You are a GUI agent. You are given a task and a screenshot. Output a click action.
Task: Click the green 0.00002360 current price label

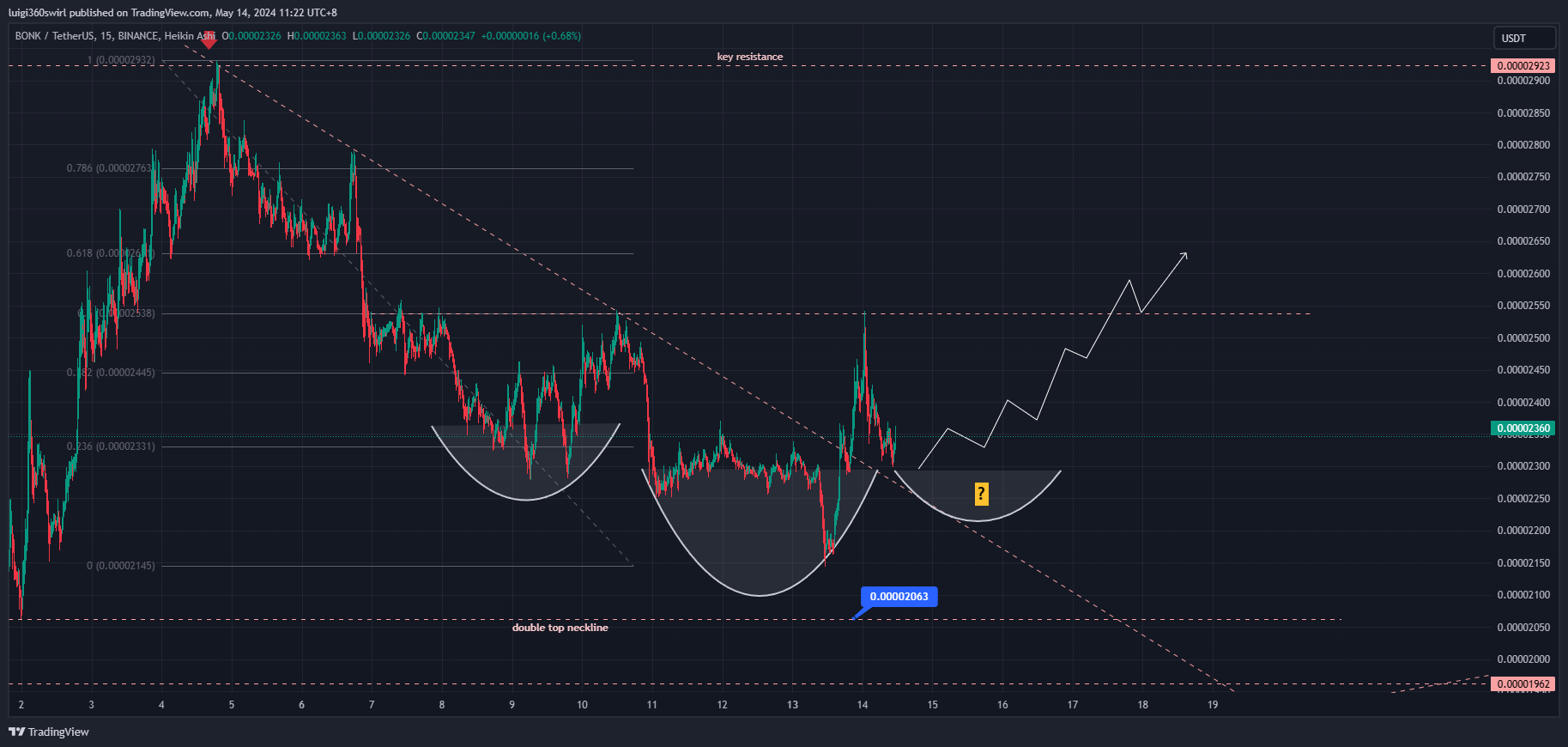click(1523, 428)
